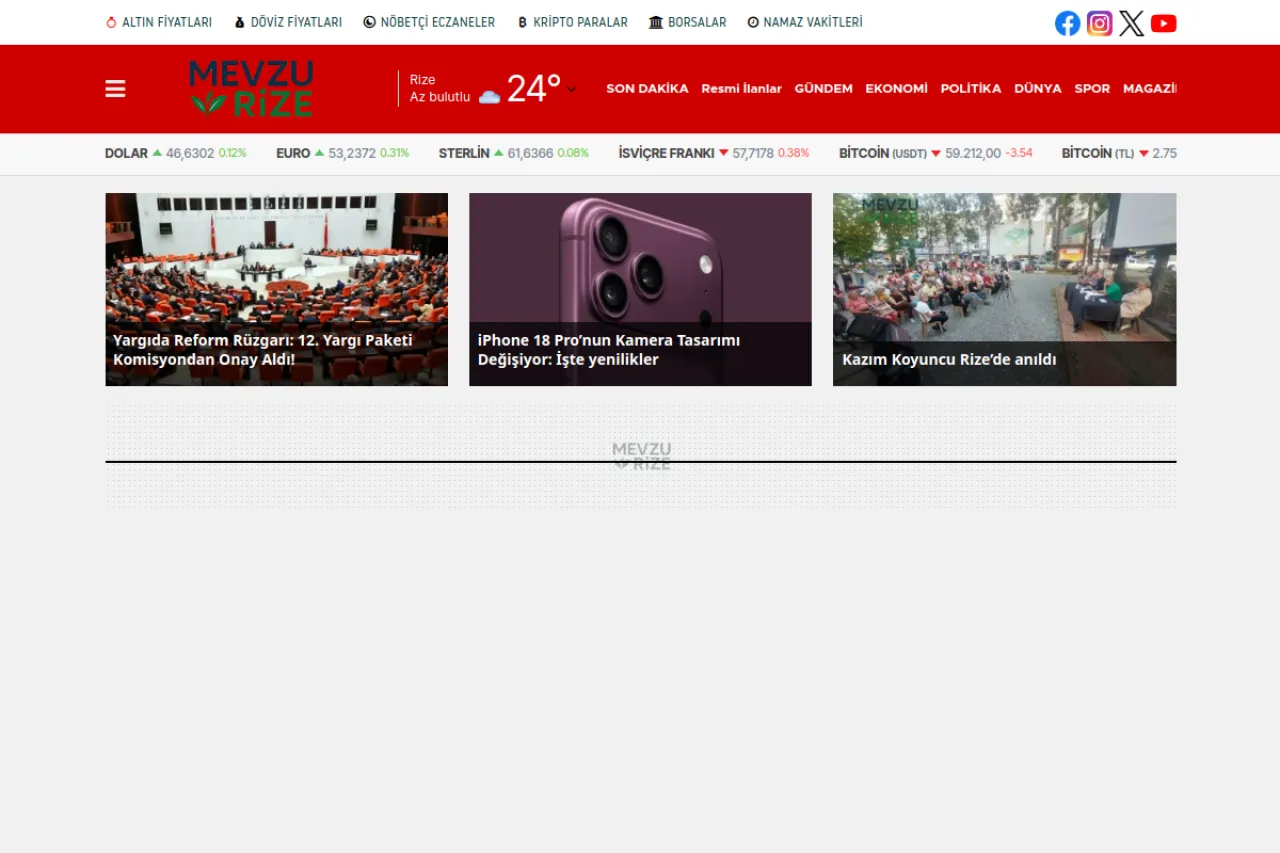Open the Kazım Koyuncu commemoration photo card

tap(1004, 289)
